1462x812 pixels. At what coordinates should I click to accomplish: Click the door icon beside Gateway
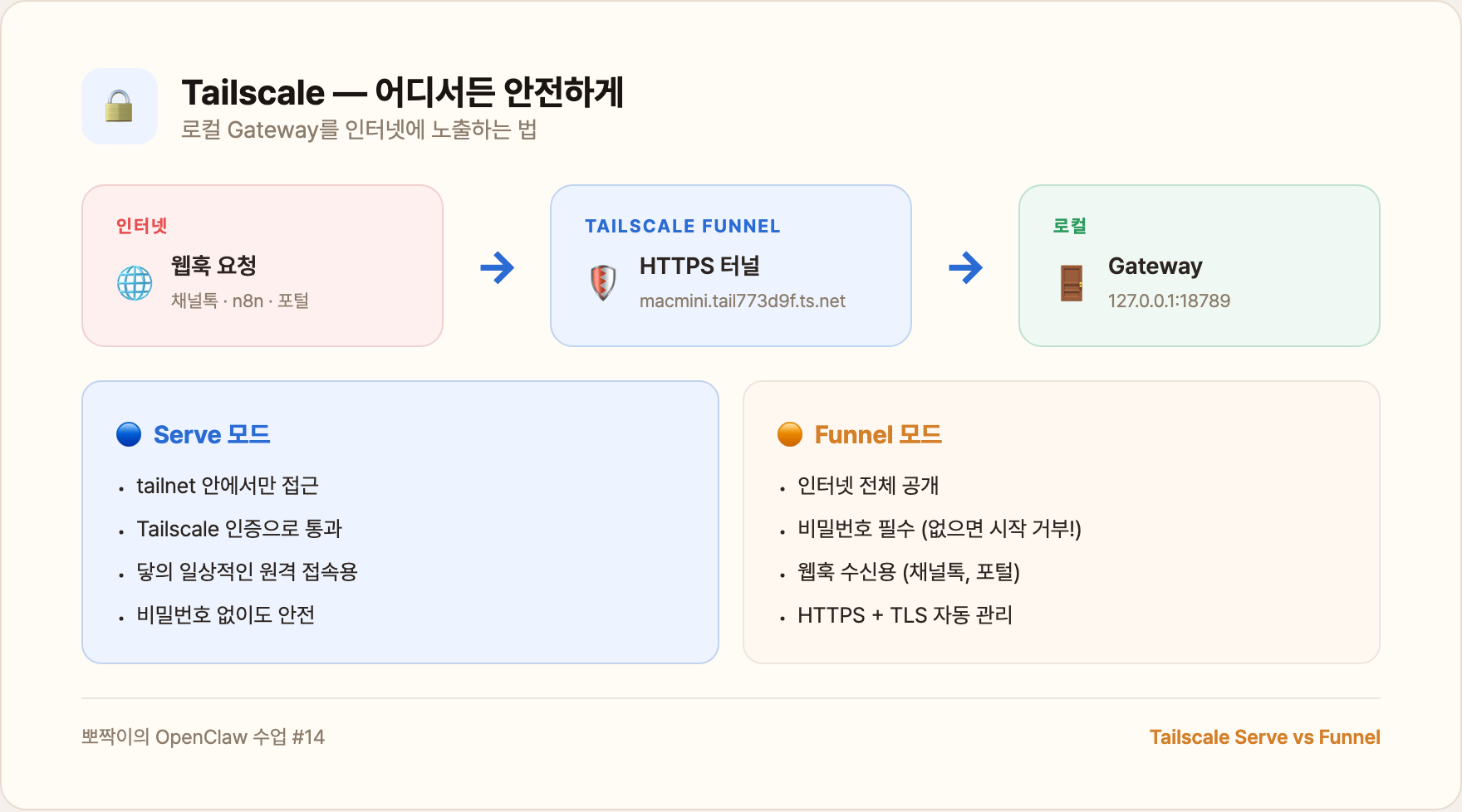click(x=1072, y=282)
